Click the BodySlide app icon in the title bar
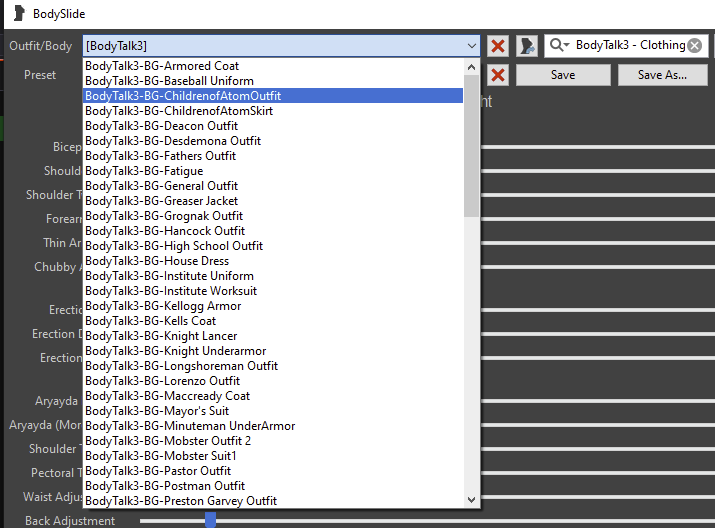The height and width of the screenshot is (528, 715). tap(19, 13)
